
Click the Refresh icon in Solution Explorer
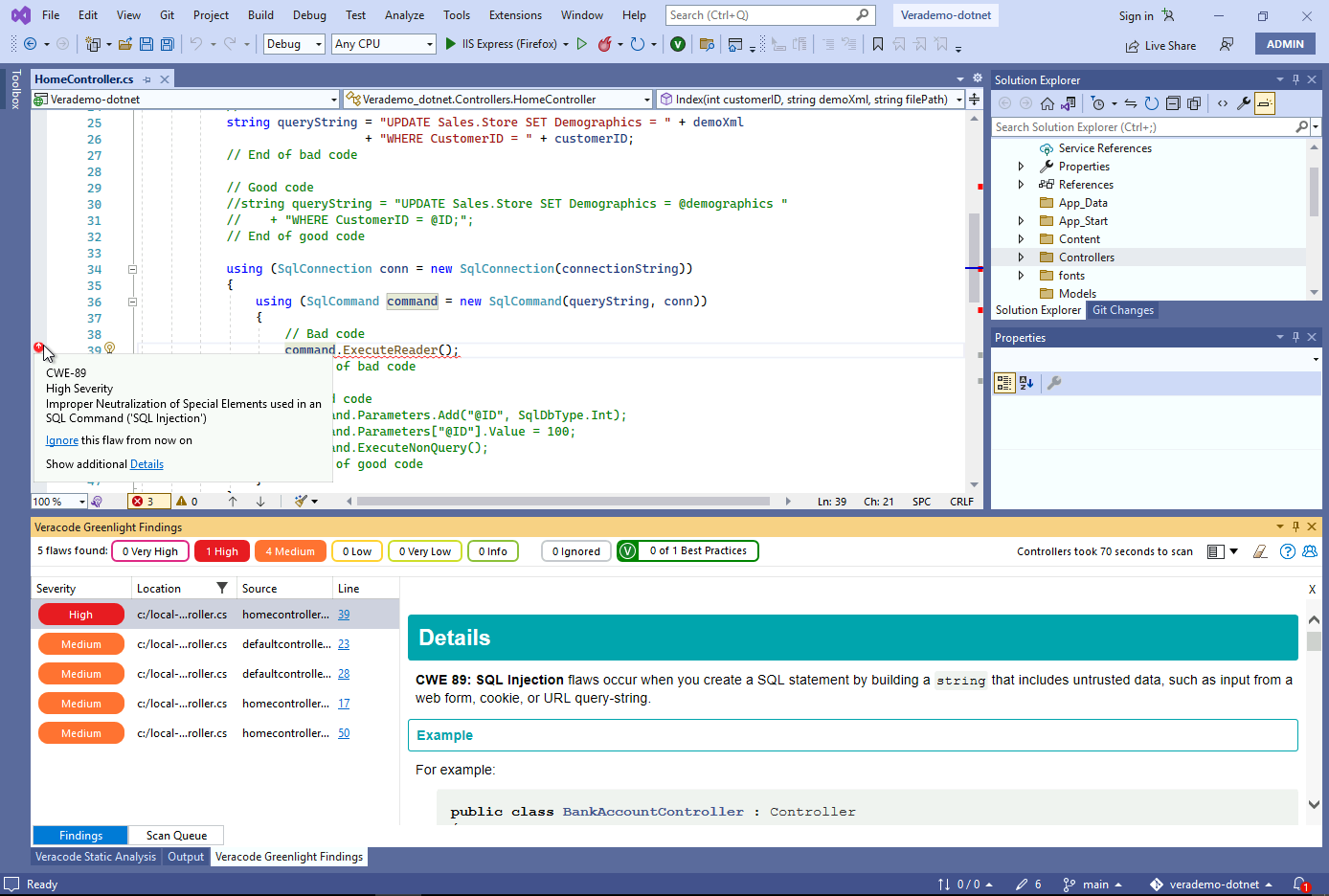1152,103
